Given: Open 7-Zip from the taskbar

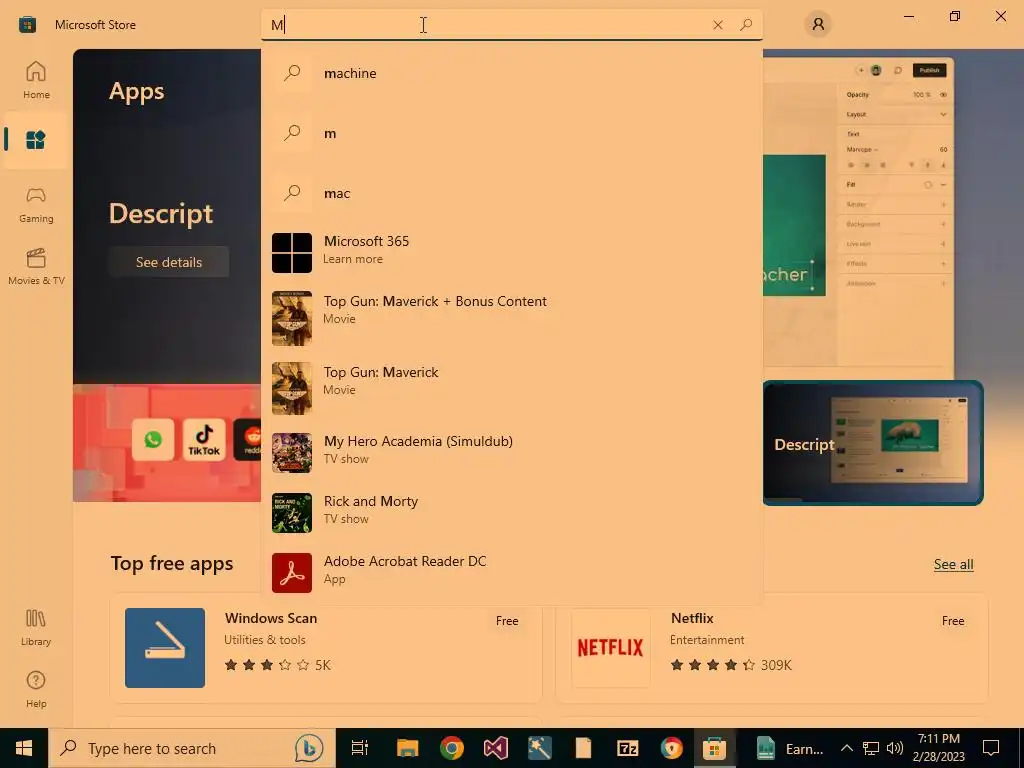Looking at the screenshot, I should pos(628,748).
